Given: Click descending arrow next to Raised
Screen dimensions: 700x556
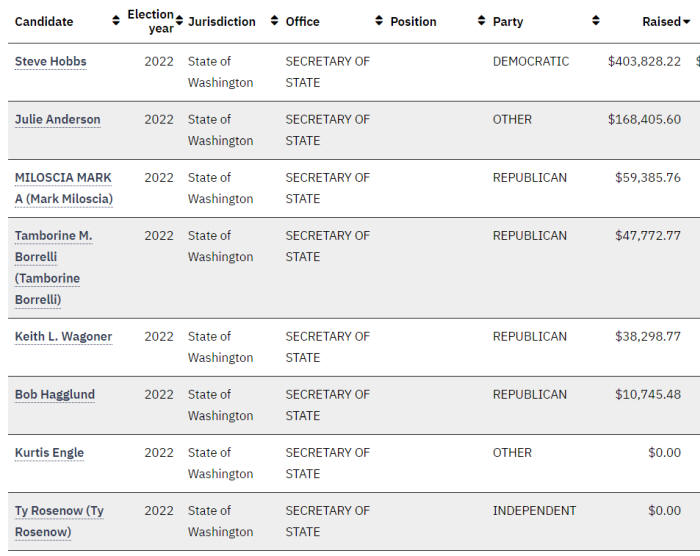Looking at the screenshot, I should click(x=687, y=21).
